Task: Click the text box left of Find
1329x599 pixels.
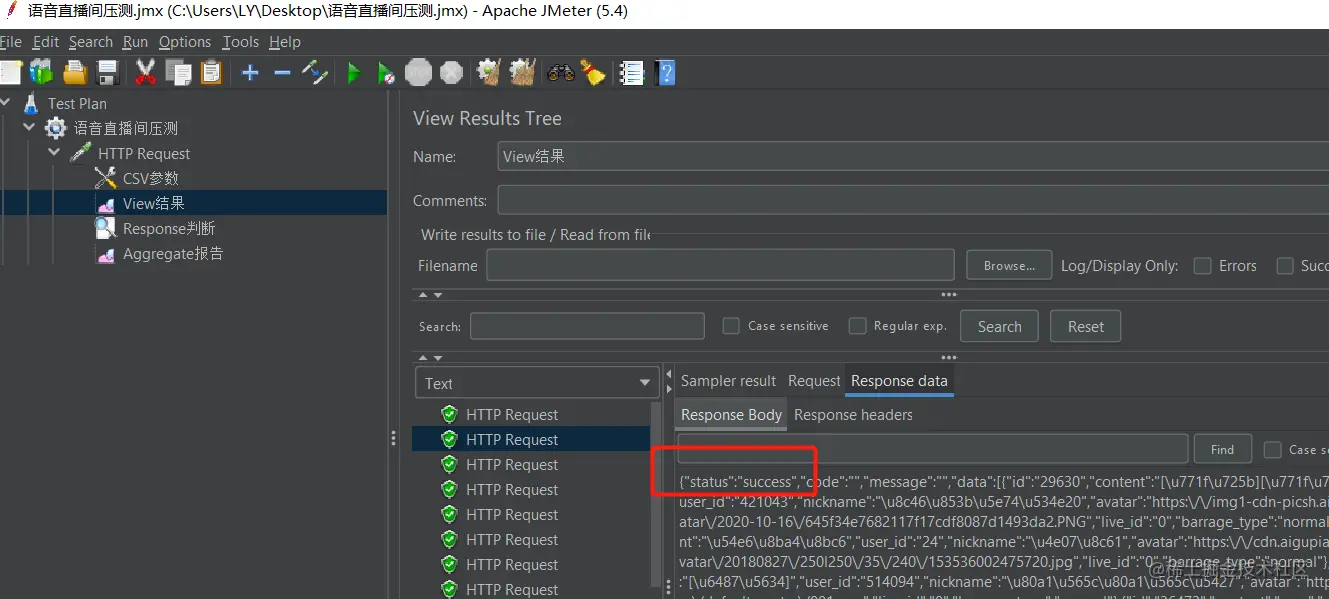Action: tap(933, 449)
